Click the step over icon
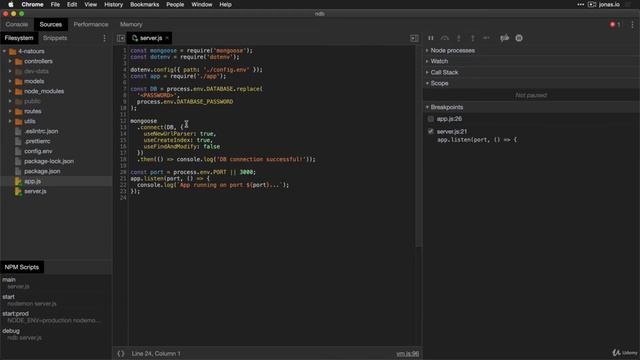The width and height of the screenshot is (640, 360). coord(444,38)
